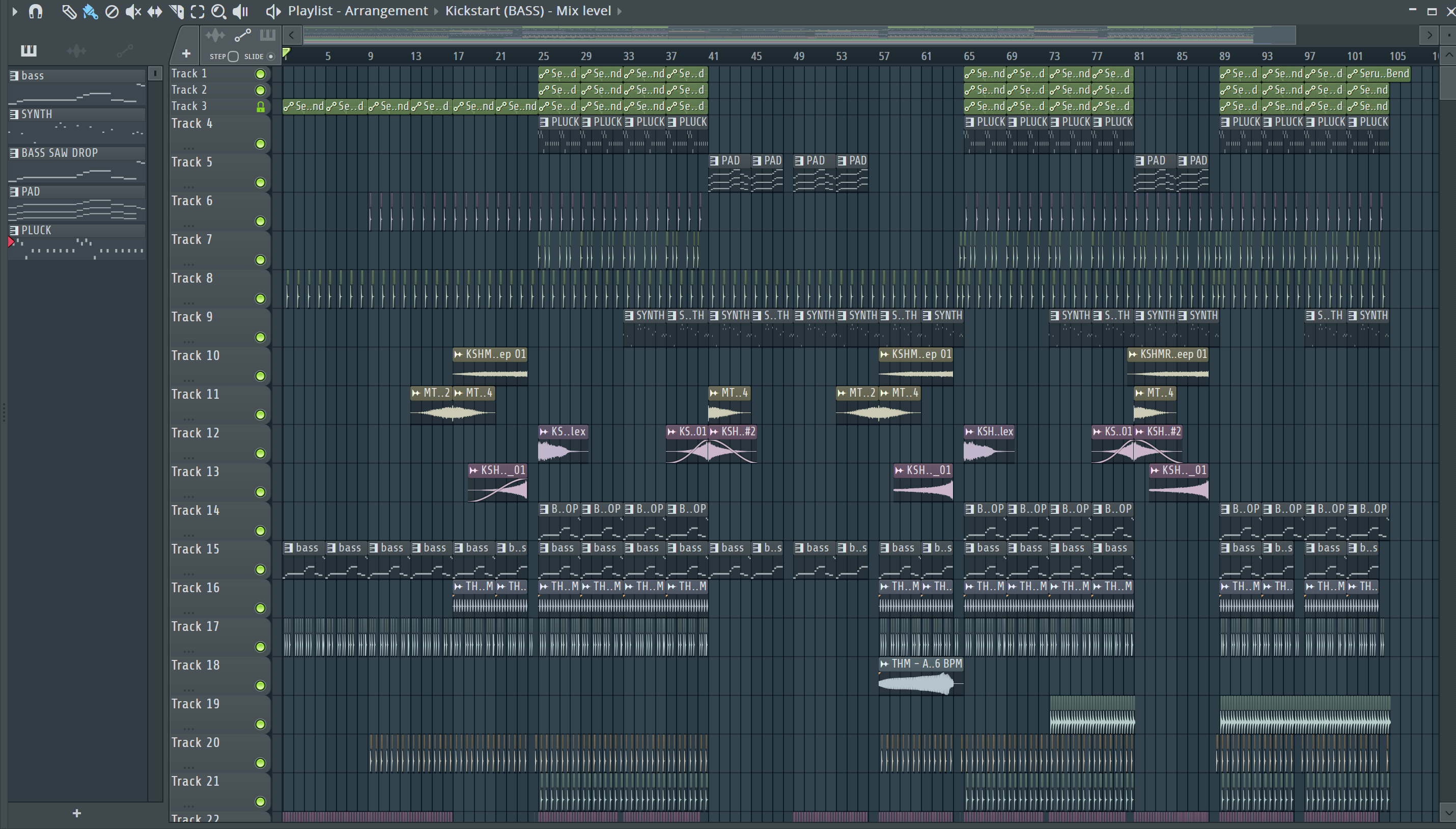
Task: Open menu of first MT..2 clip on Track 11
Action: click(x=415, y=394)
